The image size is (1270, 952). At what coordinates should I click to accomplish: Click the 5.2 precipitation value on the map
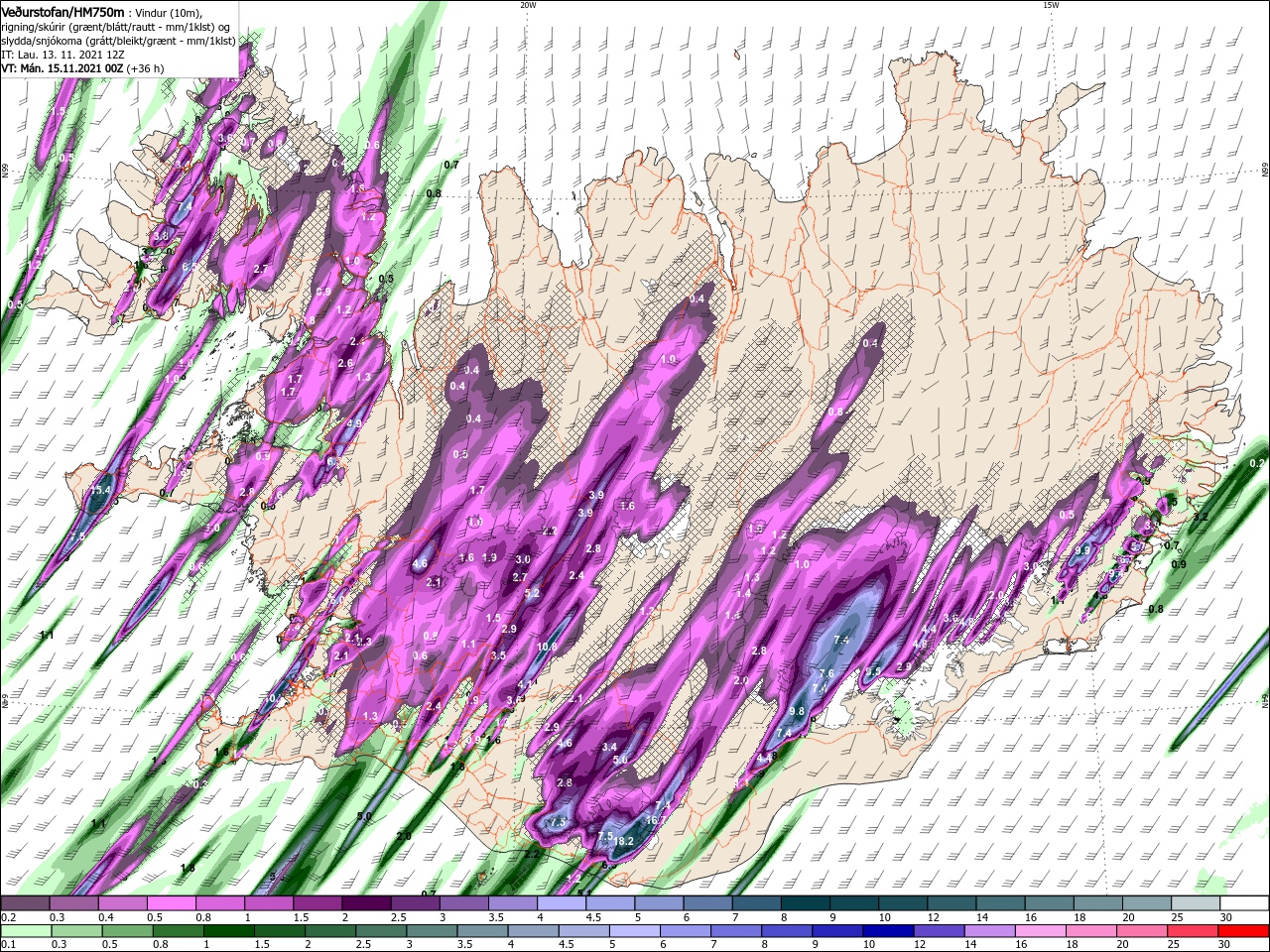[x=532, y=593]
